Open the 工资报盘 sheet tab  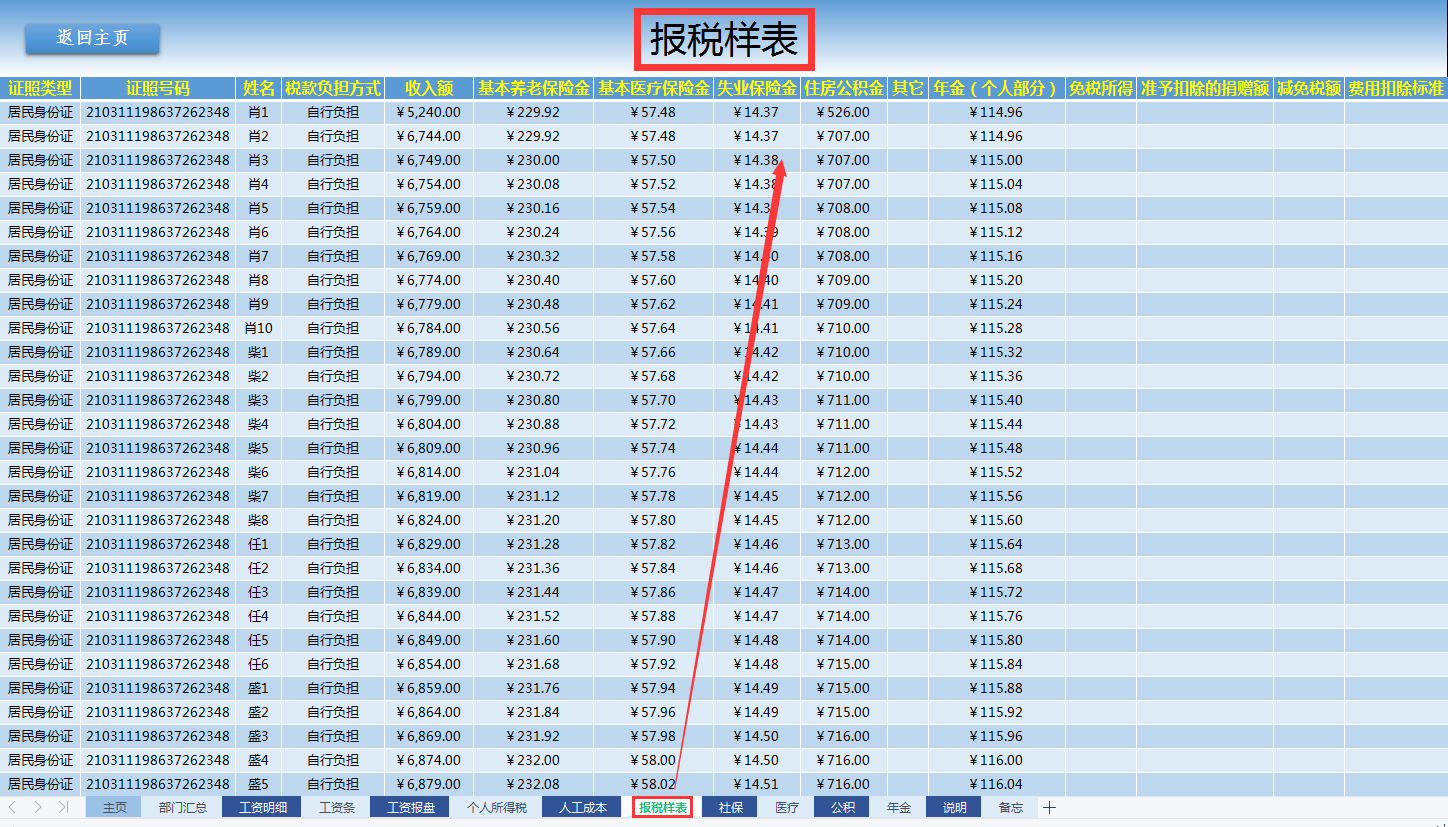[411, 807]
